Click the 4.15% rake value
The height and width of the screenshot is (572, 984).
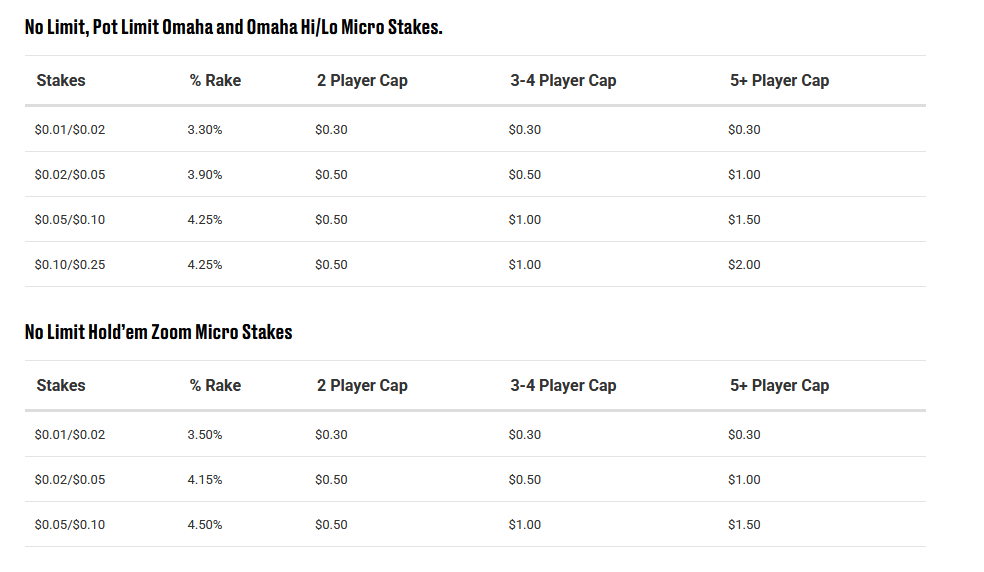click(204, 480)
